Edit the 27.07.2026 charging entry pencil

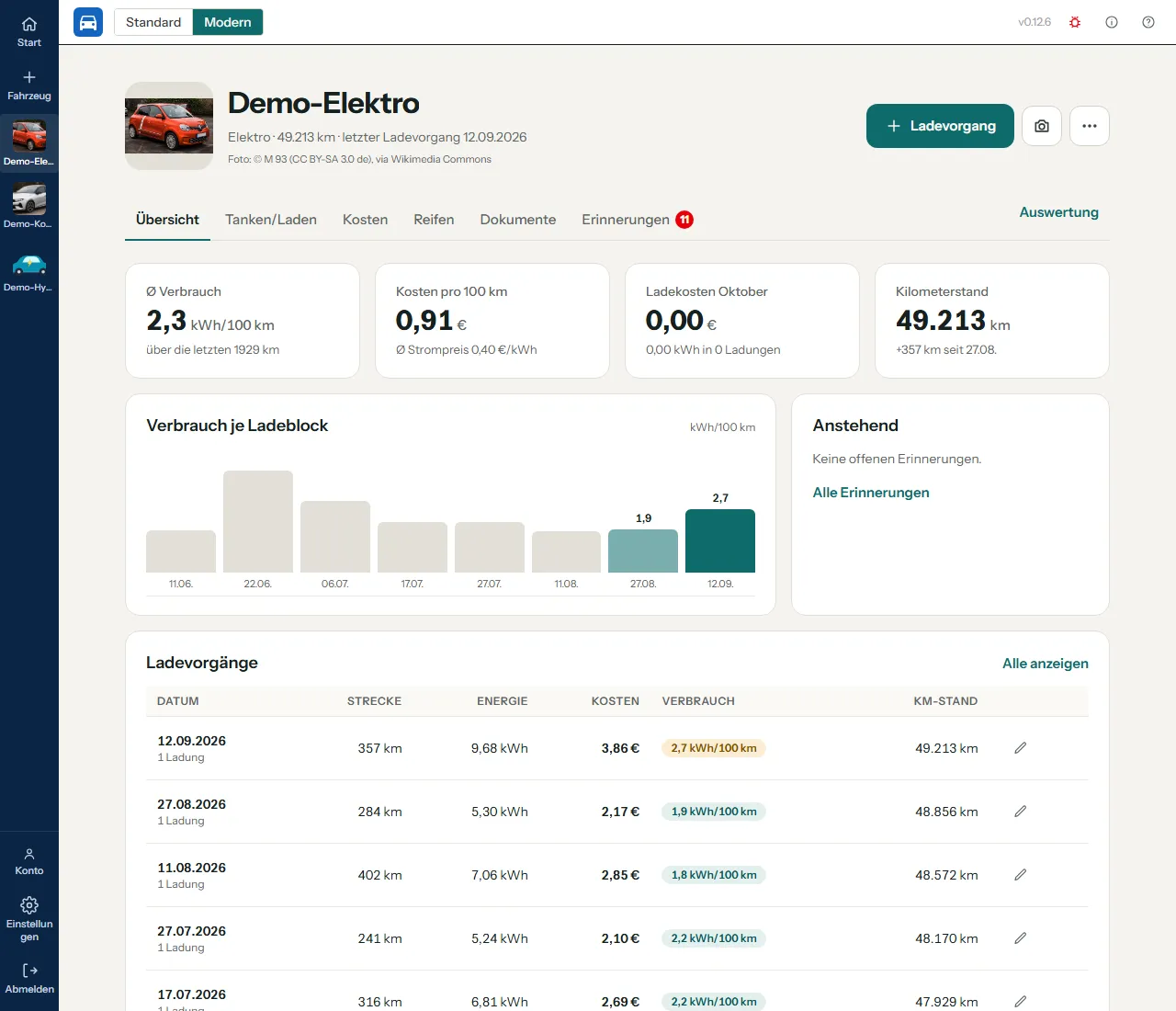(x=1020, y=938)
